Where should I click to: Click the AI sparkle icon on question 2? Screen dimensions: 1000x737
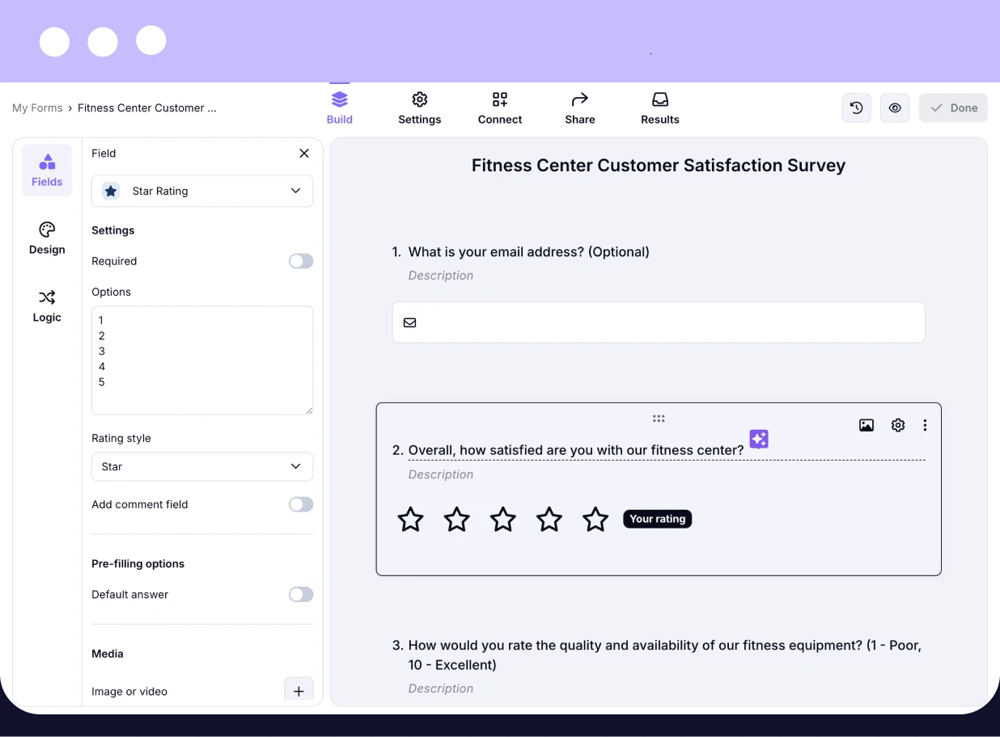(758, 438)
